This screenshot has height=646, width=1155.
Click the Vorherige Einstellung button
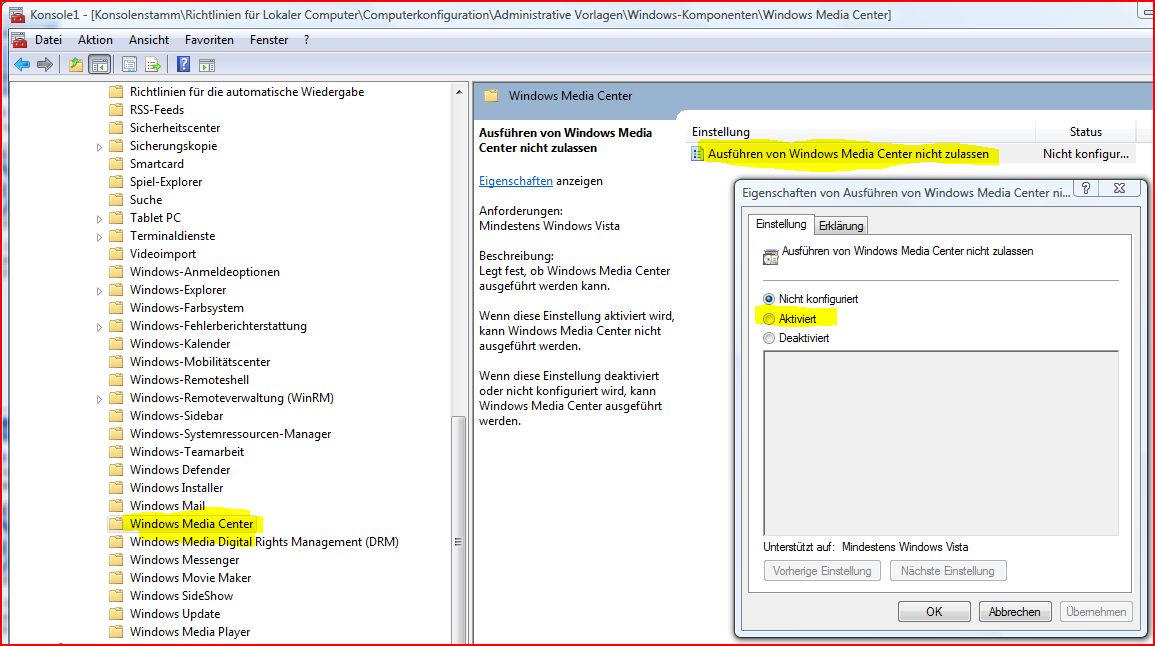(822, 571)
